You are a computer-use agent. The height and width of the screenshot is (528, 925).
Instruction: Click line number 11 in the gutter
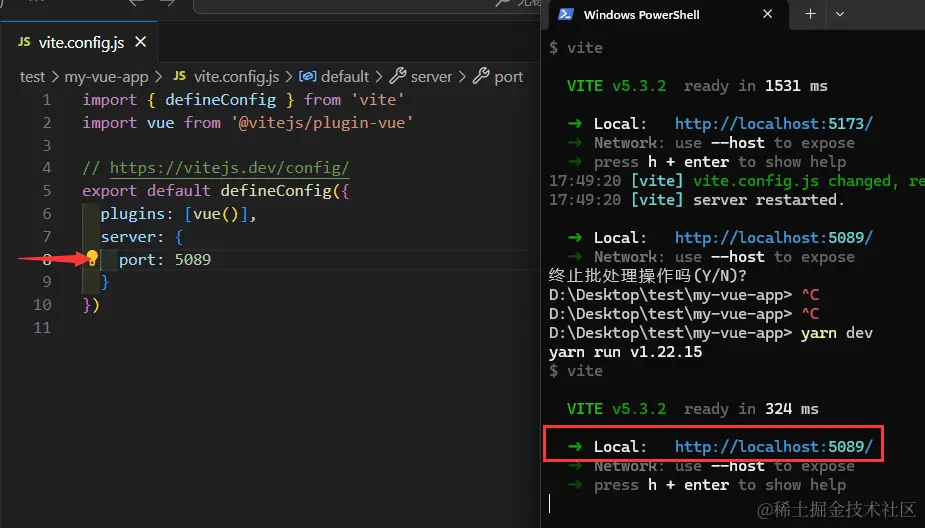click(42, 327)
